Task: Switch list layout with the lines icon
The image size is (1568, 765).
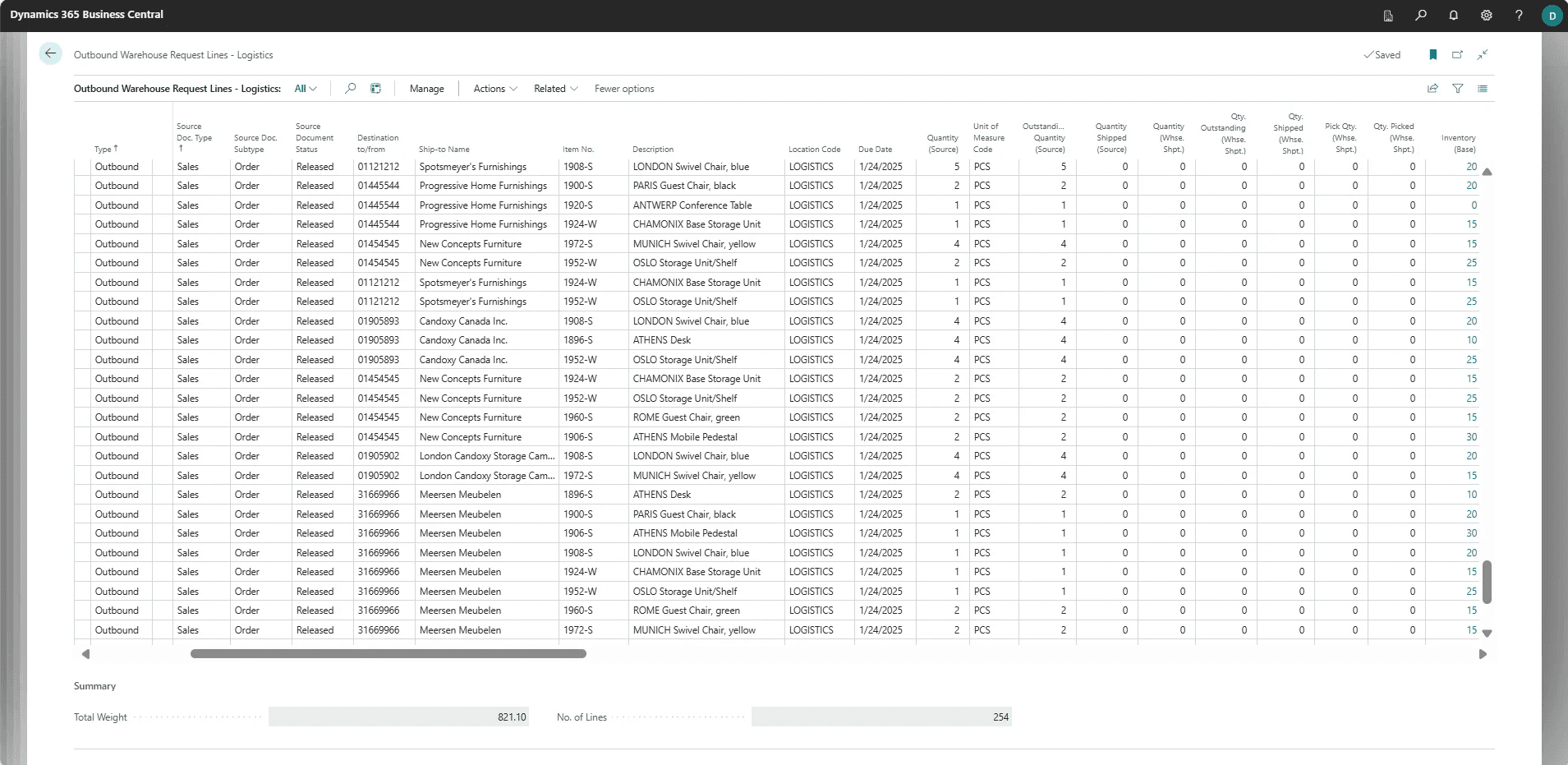Action: [x=1483, y=89]
